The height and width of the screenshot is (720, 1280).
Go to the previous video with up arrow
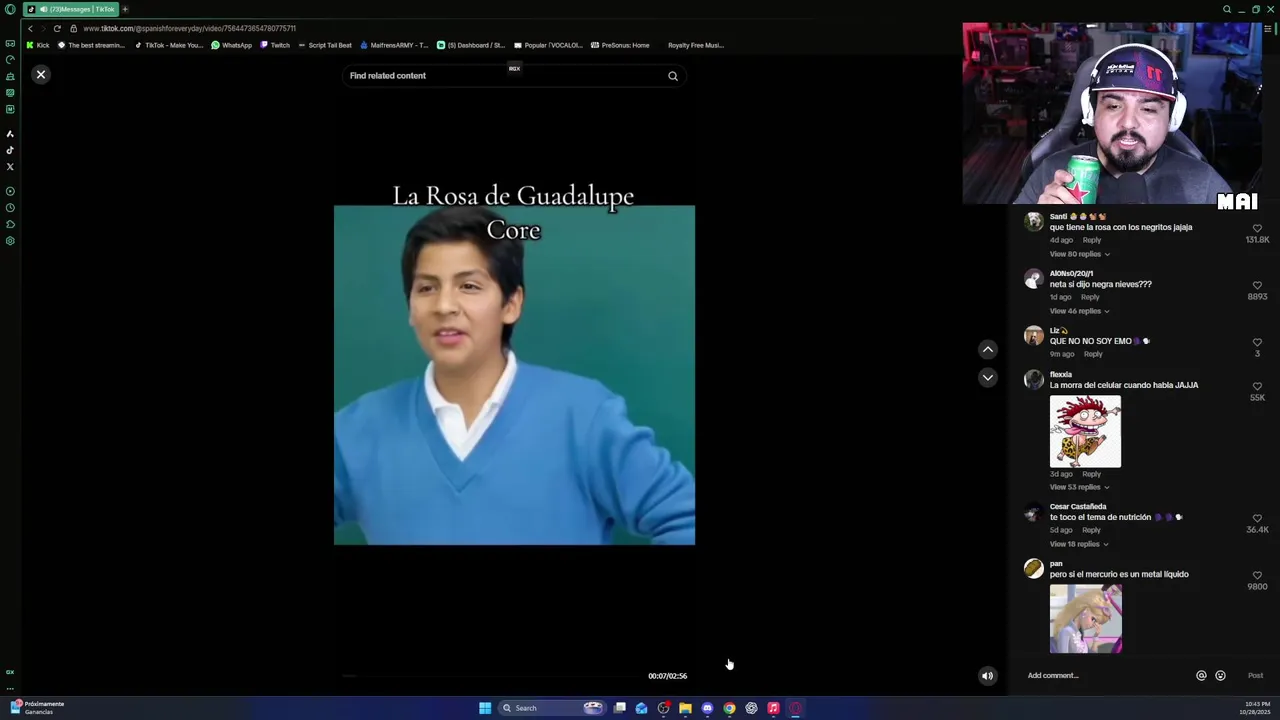pos(987,349)
